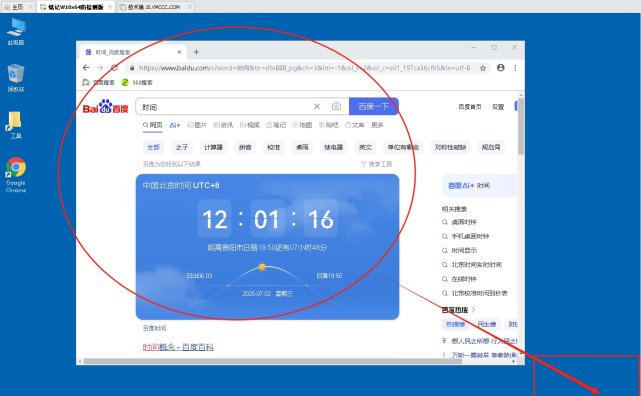Open image search via the camera icon
Viewport: 641px width, 396px height.
pyautogui.click(x=336, y=106)
